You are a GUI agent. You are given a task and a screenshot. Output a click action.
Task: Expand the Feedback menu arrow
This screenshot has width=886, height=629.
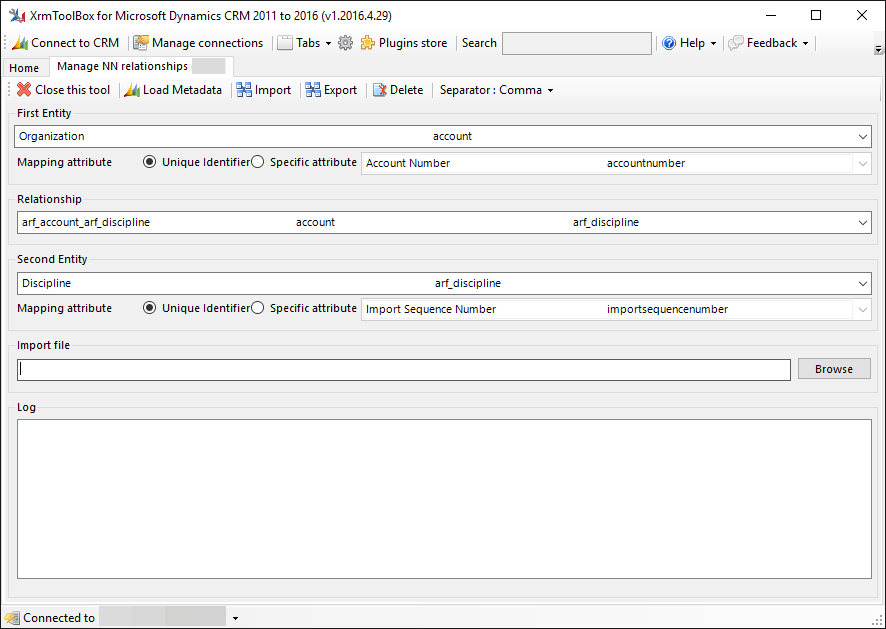pyautogui.click(x=805, y=44)
